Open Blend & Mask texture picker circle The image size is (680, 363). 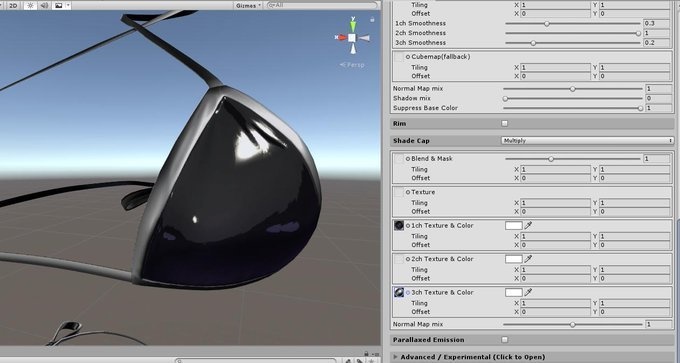[408, 159]
